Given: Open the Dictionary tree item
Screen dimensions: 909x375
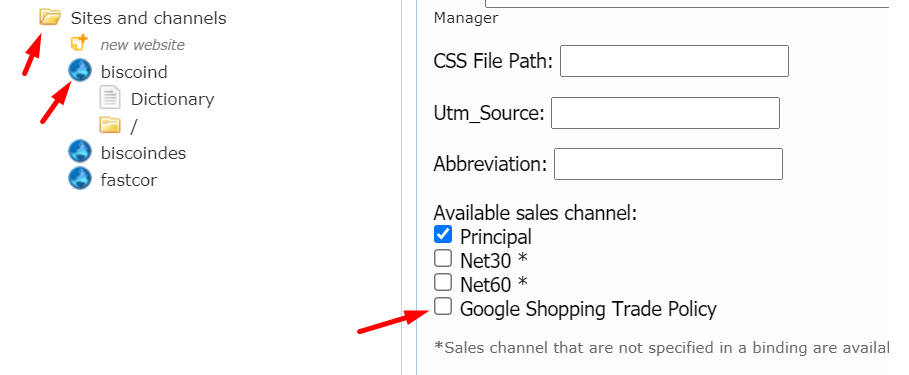Looking at the screenshot, I should pos(173,99).
